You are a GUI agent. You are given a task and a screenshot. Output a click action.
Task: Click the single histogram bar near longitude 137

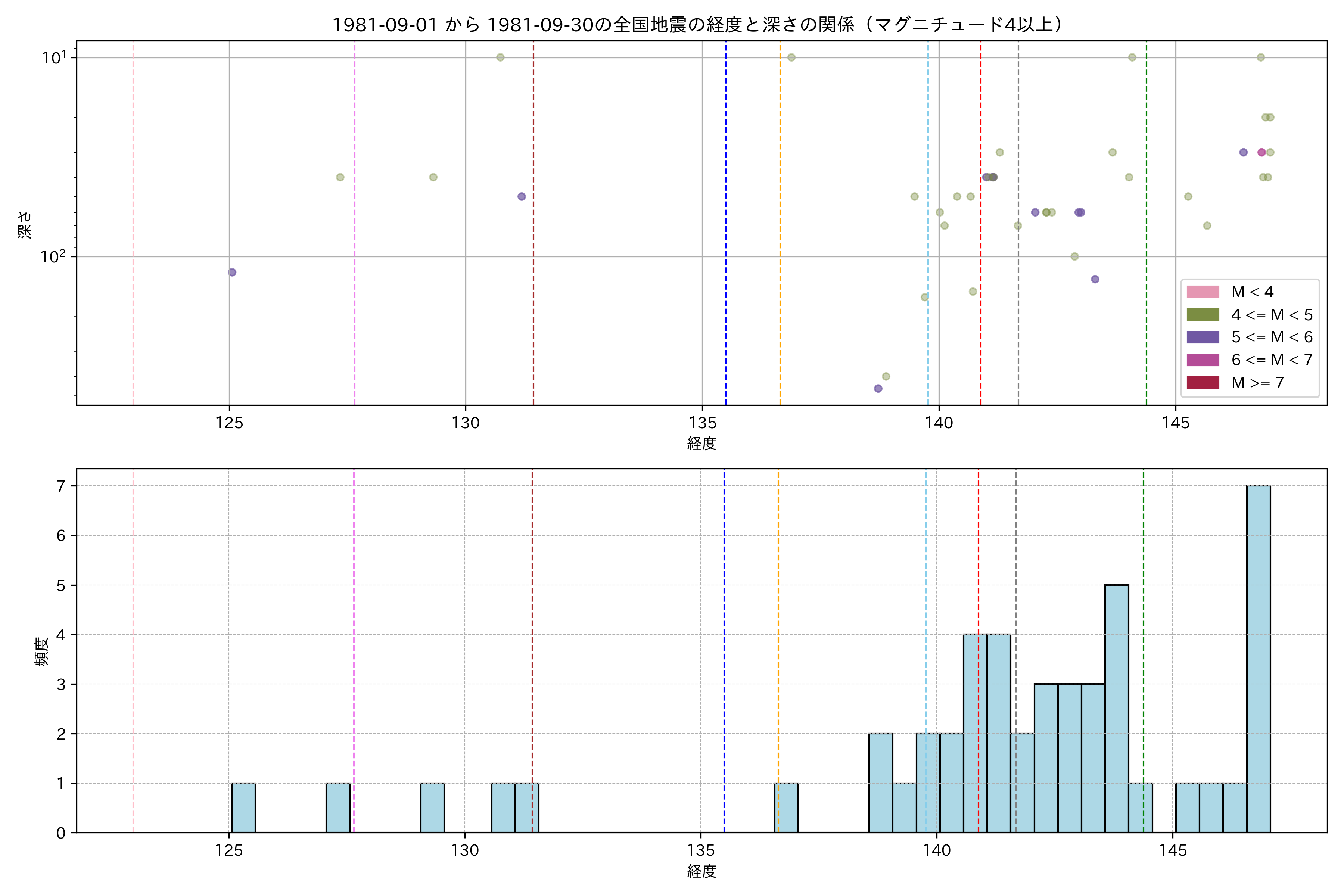click(x=786, y=808)
